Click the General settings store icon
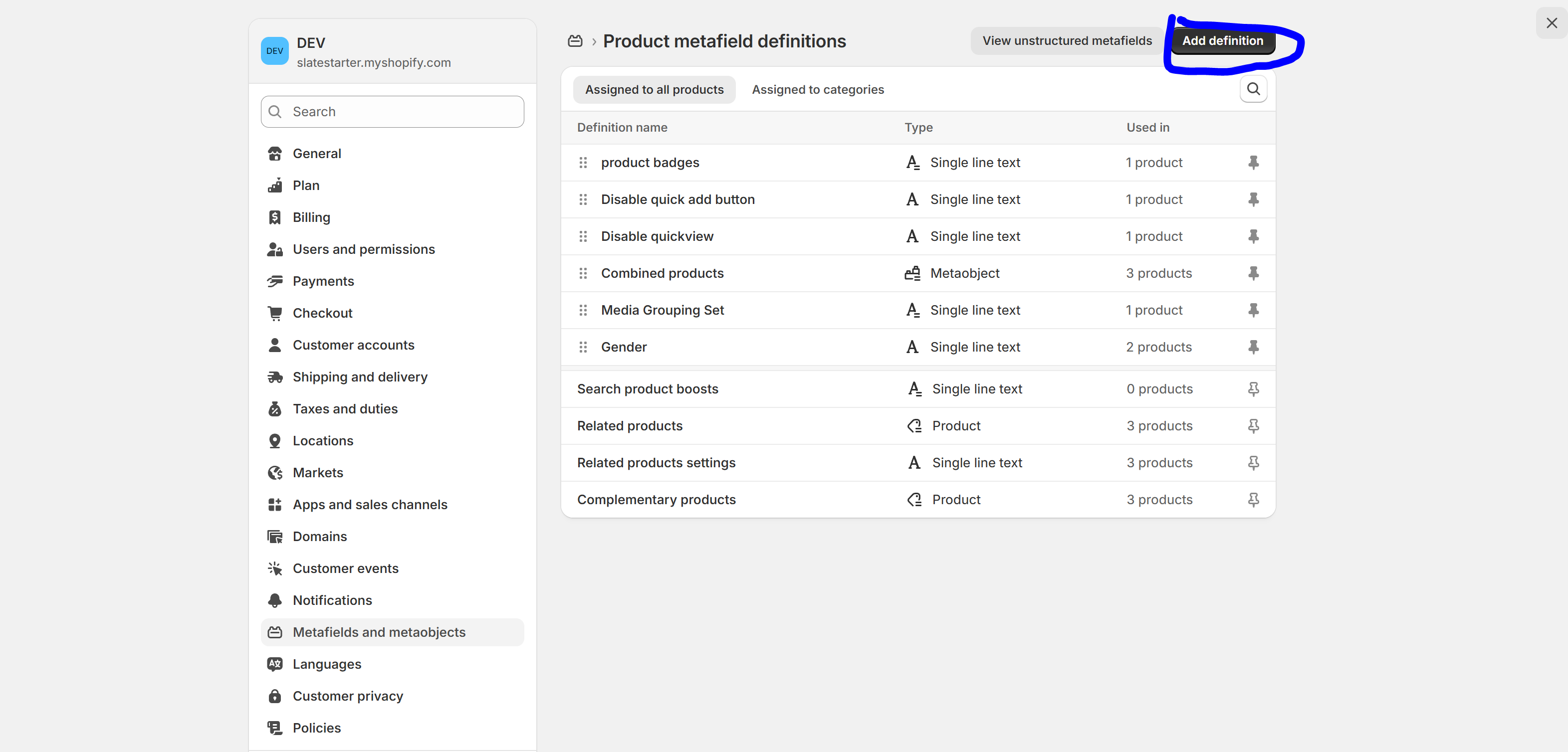This screenshot has width=1568, height=752. tap(275, 153)
